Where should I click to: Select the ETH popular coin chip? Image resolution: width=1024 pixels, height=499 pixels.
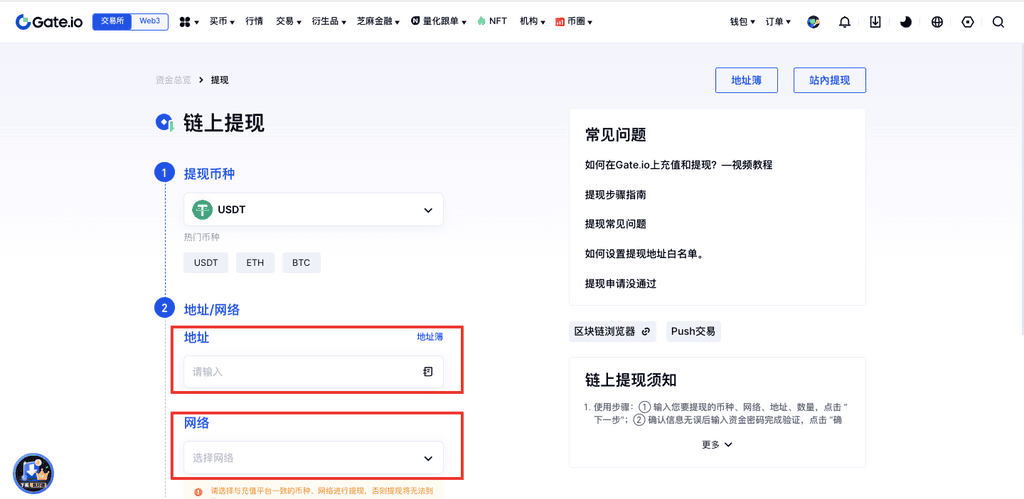click(x=255, y=263)
